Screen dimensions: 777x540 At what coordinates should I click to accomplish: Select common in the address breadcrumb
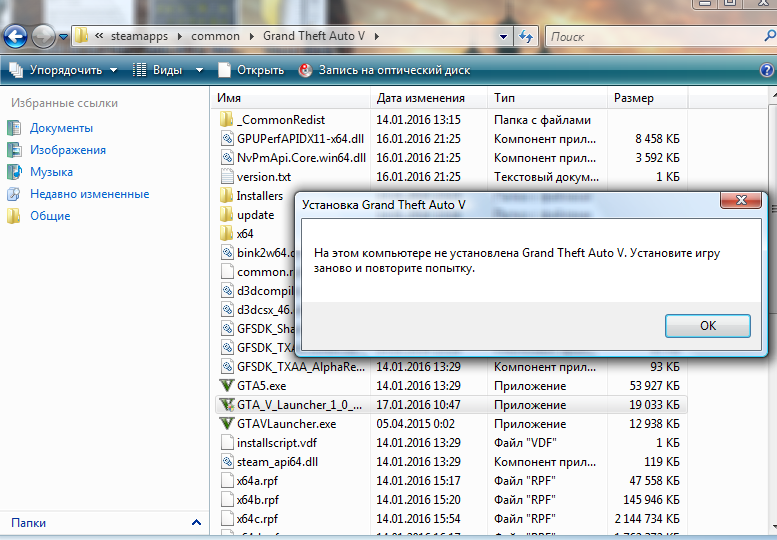tap(215, 36)
